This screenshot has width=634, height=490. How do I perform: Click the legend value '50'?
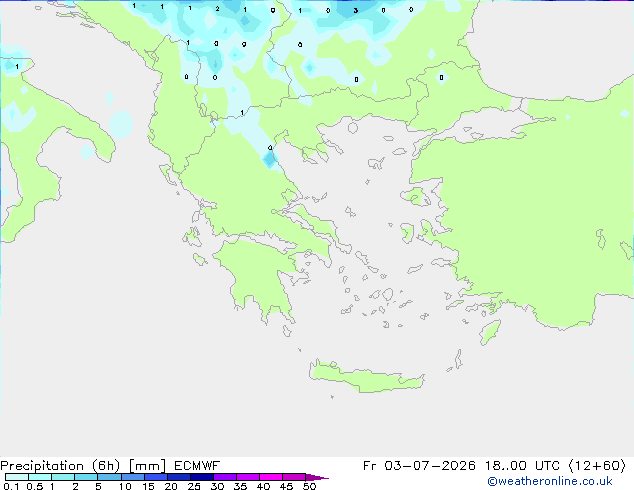coord(309,486)
